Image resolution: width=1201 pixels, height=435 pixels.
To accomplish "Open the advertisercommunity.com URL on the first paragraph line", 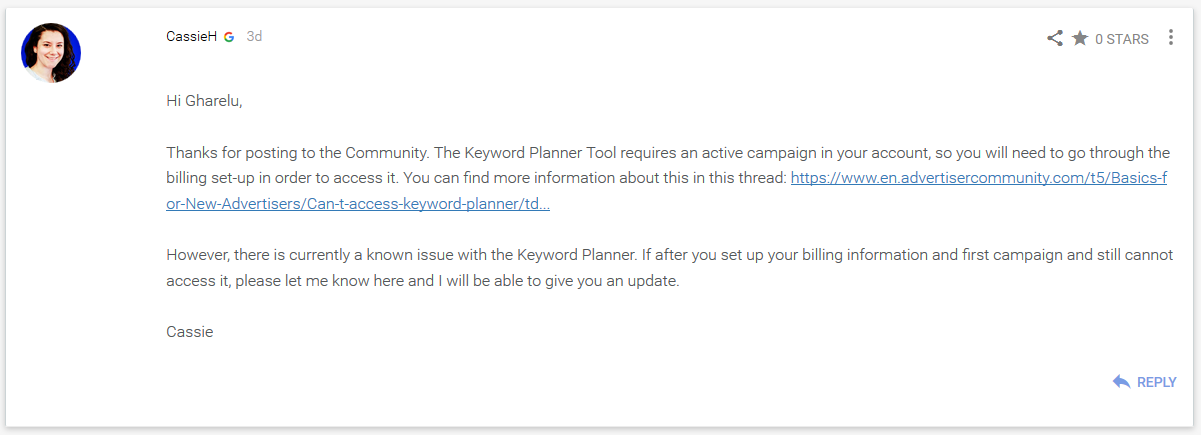I will click(x=980, y=178).
